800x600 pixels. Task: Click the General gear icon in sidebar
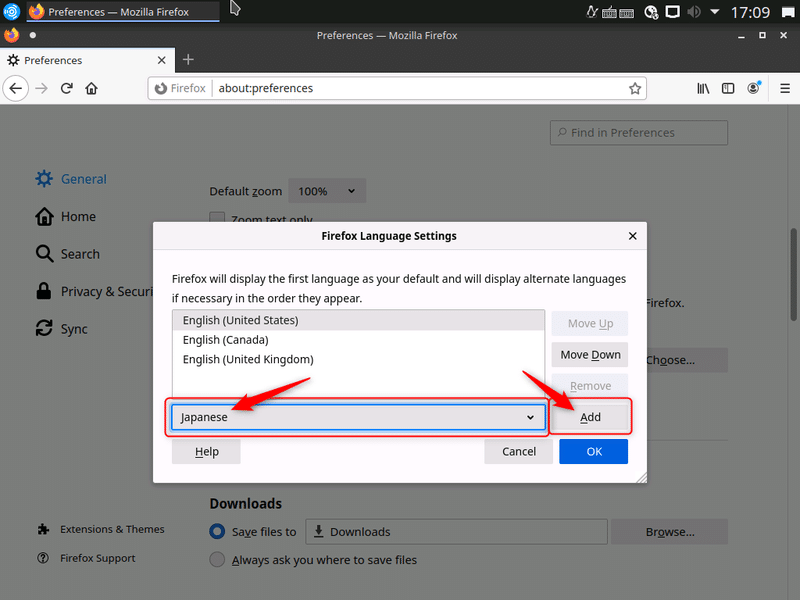(44, 179)
